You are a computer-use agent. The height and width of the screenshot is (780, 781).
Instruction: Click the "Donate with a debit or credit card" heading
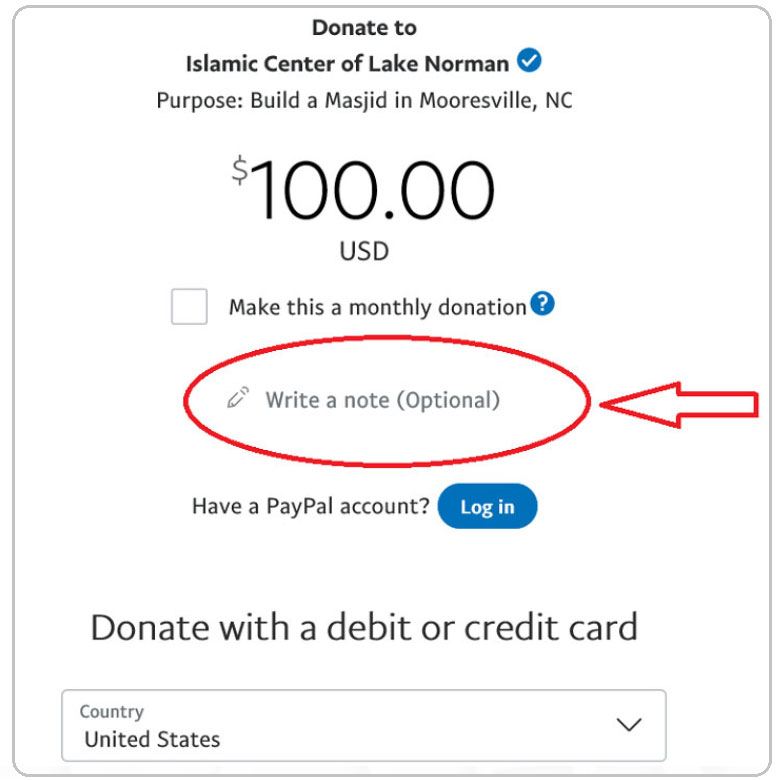click(x=364, y=627)
